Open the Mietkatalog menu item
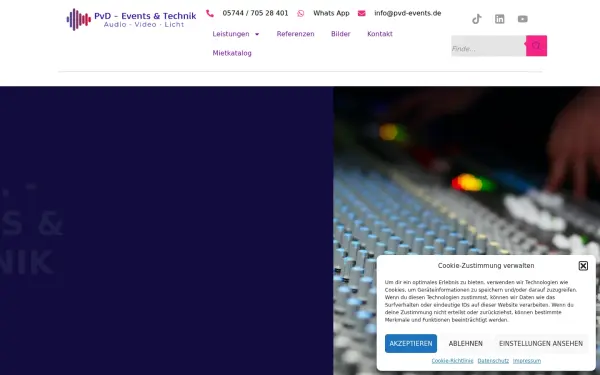The height and width of the screenshot is (375, 600). pyautogui.click(x=232, y=53)
